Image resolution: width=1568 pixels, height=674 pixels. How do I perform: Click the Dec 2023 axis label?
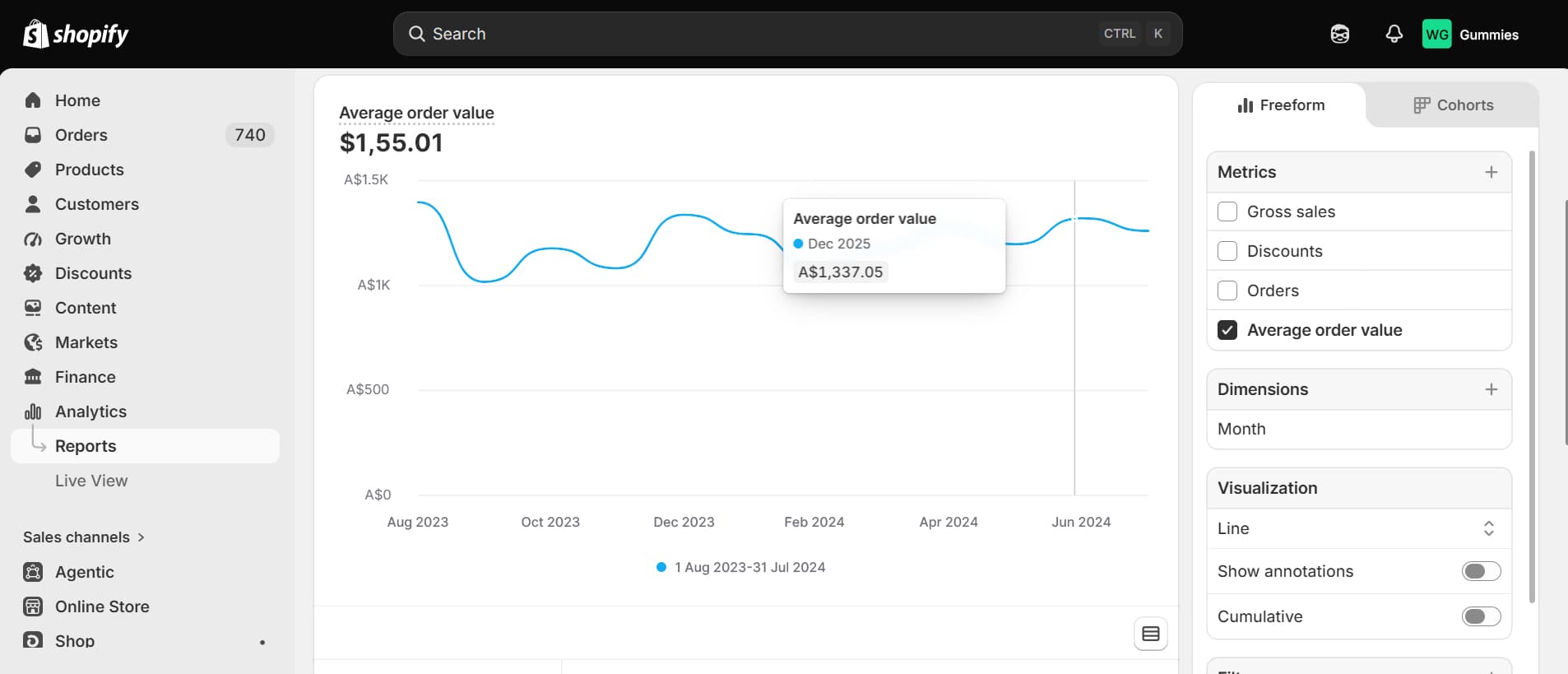[684, 522]
